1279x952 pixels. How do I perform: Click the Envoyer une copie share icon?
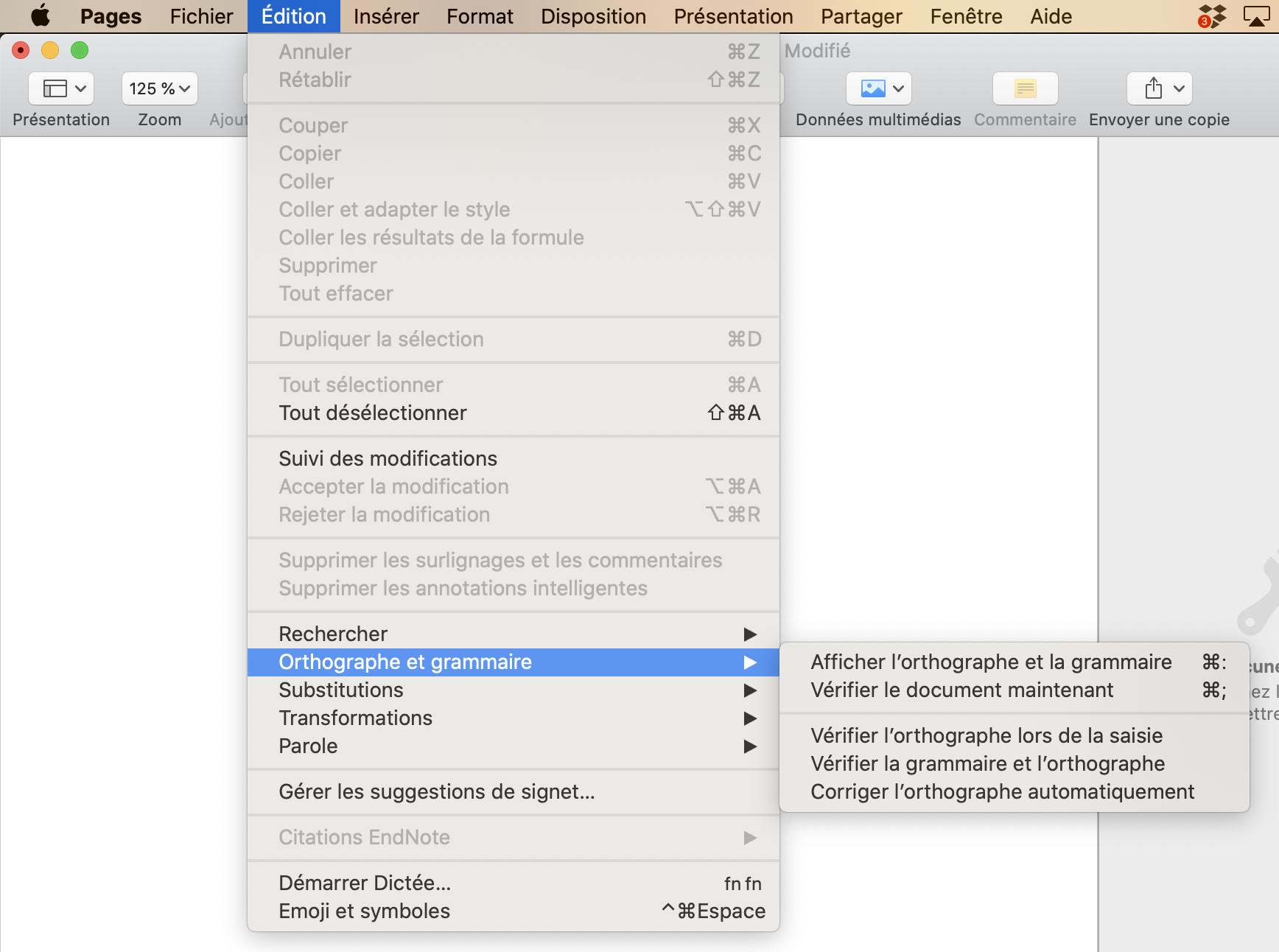1158,88
